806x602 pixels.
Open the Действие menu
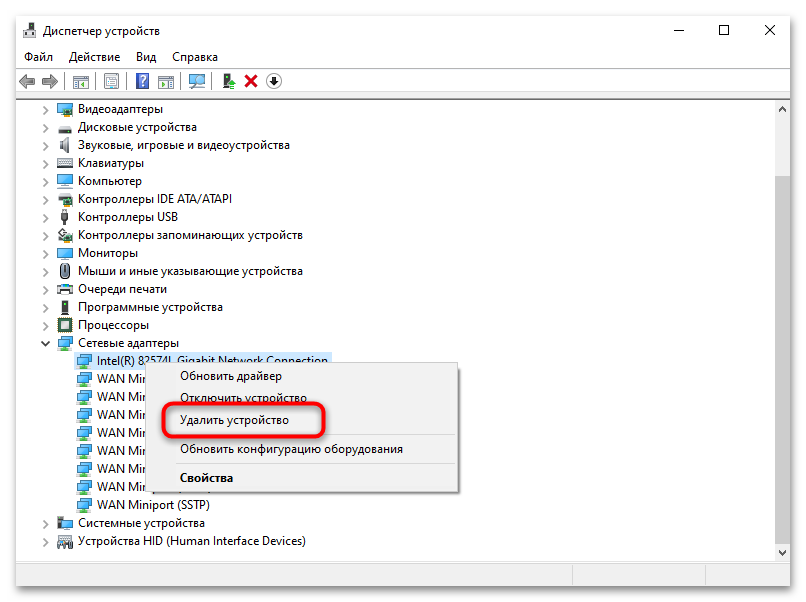coord(94,57)
